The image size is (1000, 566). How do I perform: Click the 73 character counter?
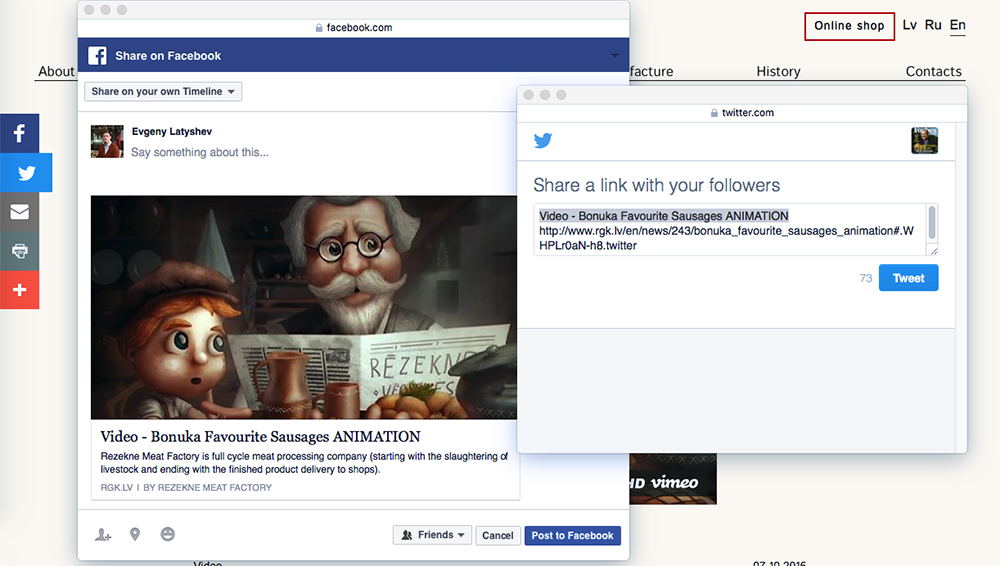click(865, 278)
